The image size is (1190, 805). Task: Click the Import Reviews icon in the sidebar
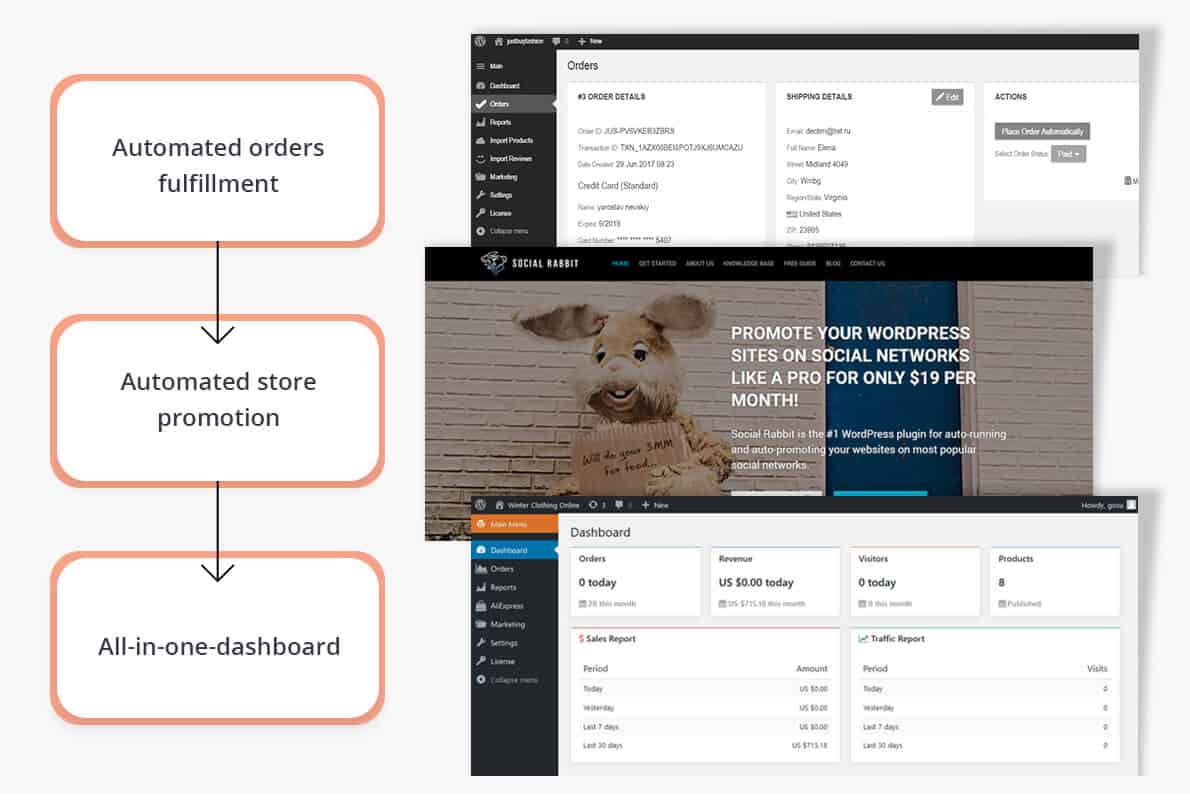click(x=480, y=158)
